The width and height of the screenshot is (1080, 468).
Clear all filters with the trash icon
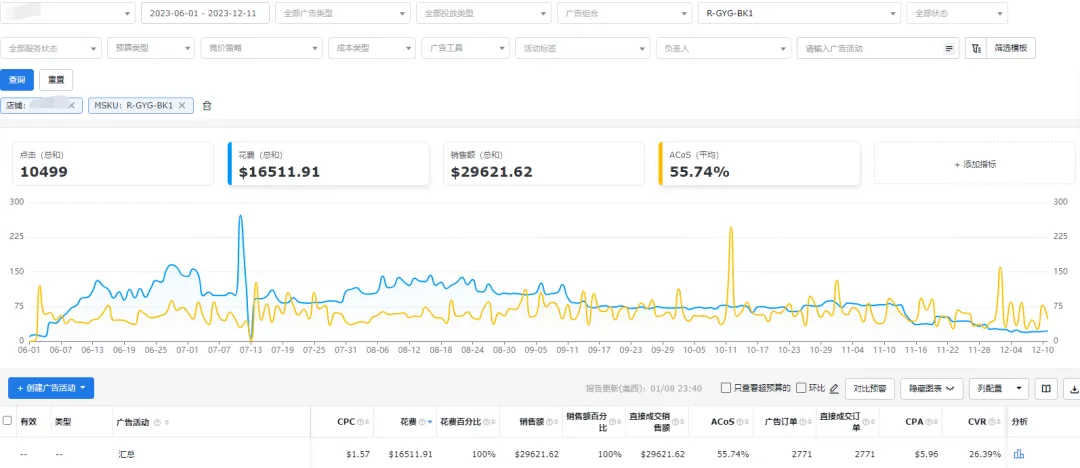pos(207,105)
